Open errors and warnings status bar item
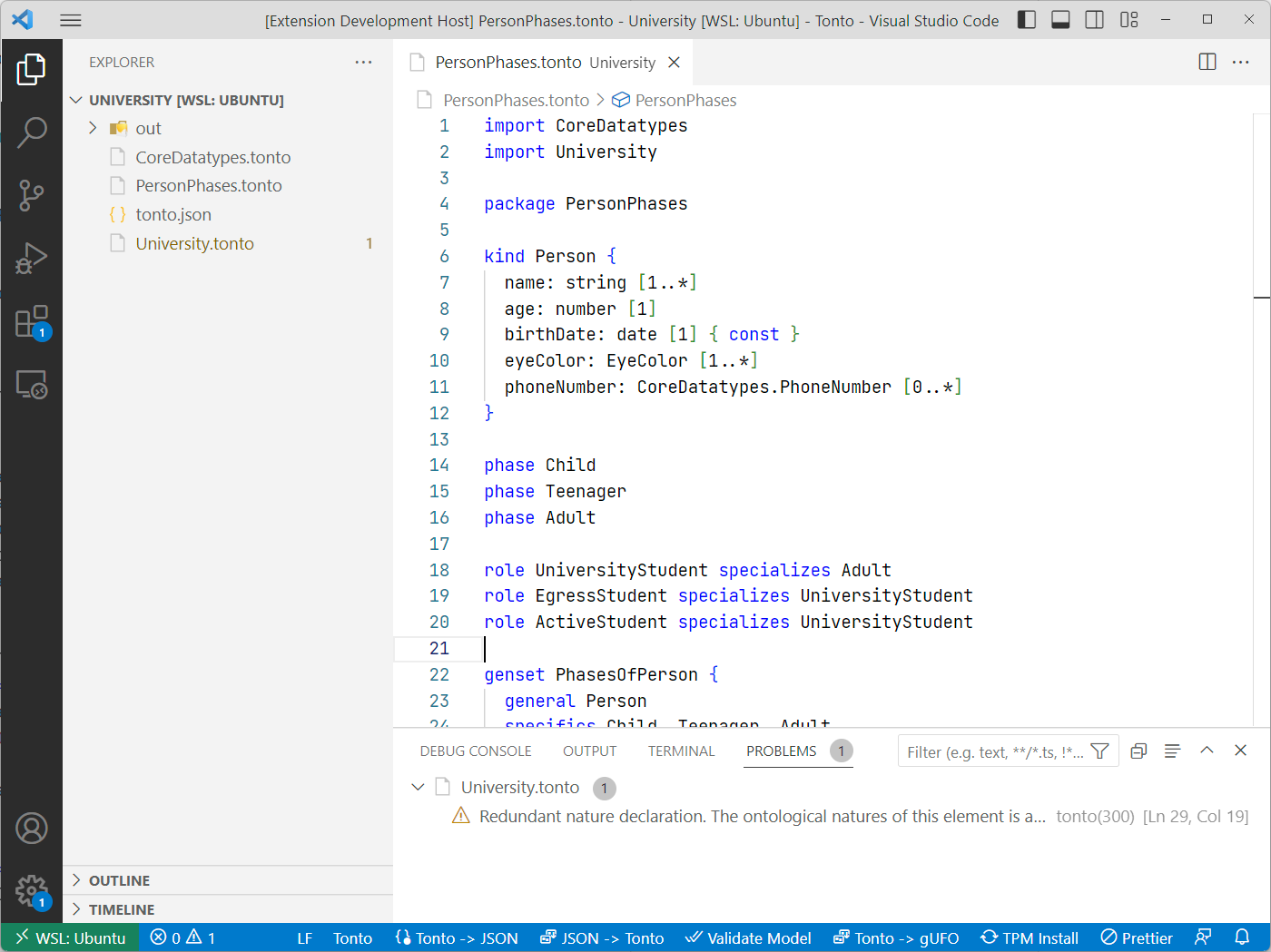This screenshot has height=952, width=1271. (x=182, y=937)
